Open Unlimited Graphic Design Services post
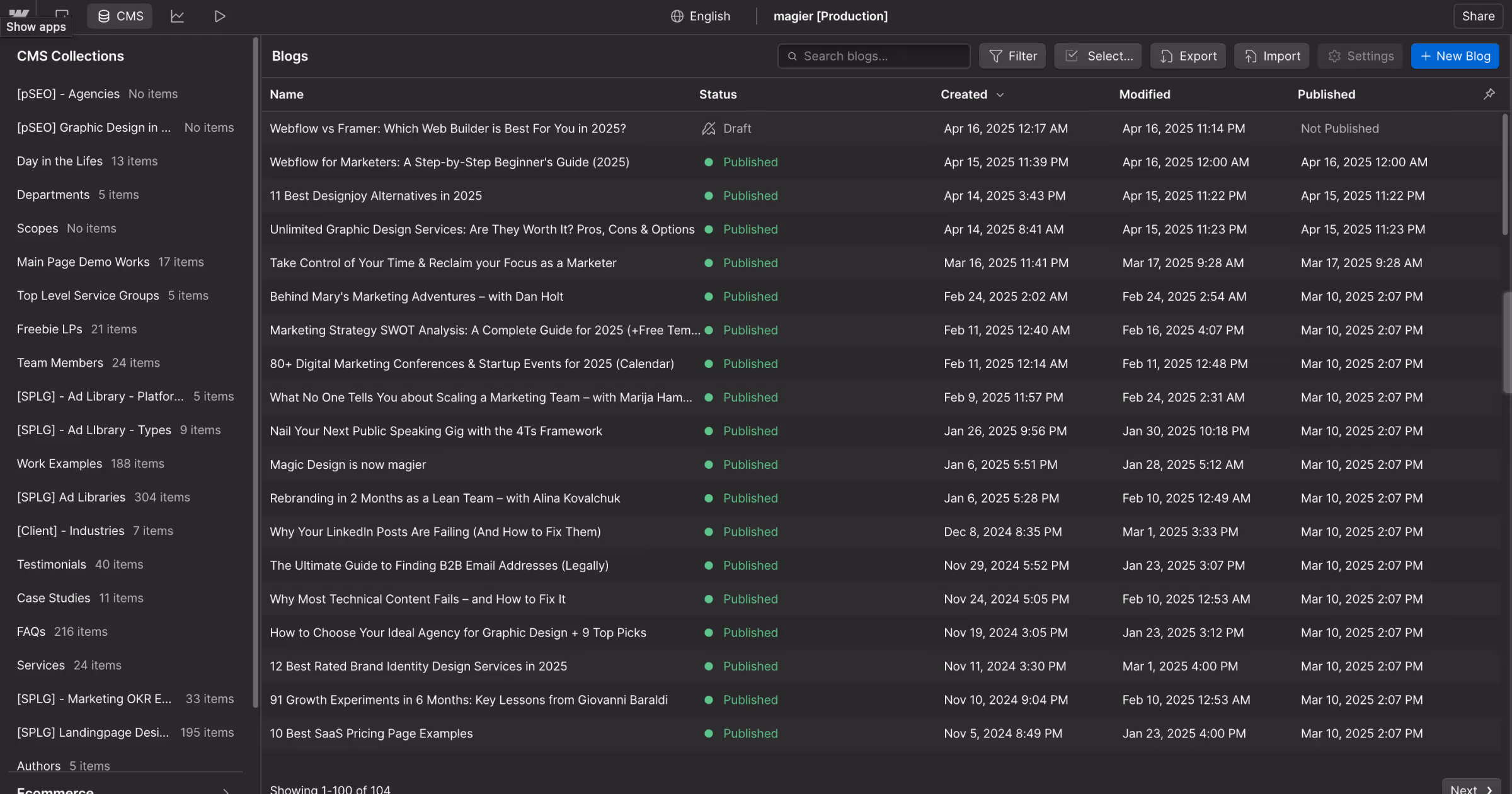 (482, 229)
